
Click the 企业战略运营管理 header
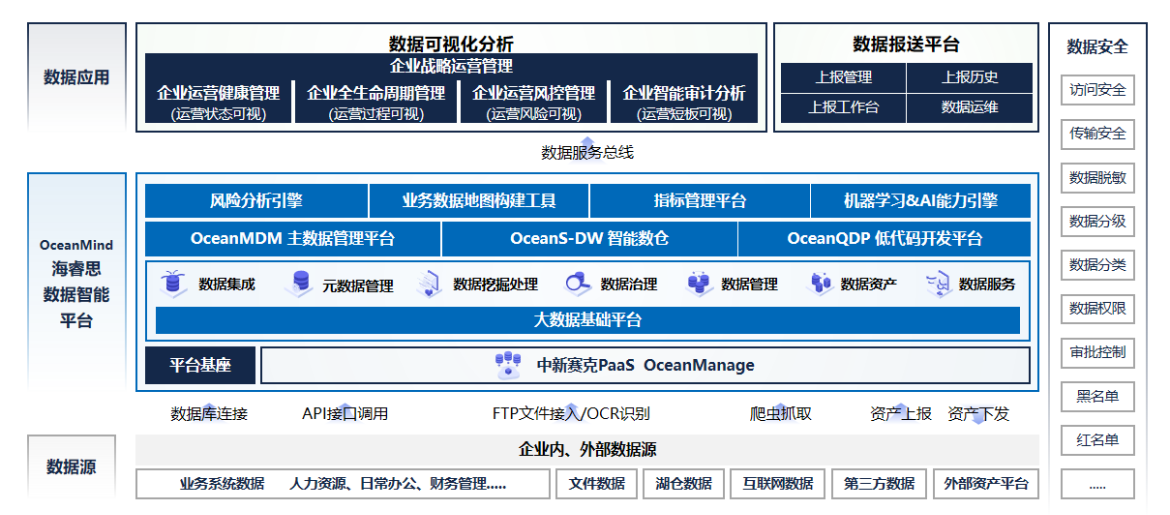click(x=451, y=66)
